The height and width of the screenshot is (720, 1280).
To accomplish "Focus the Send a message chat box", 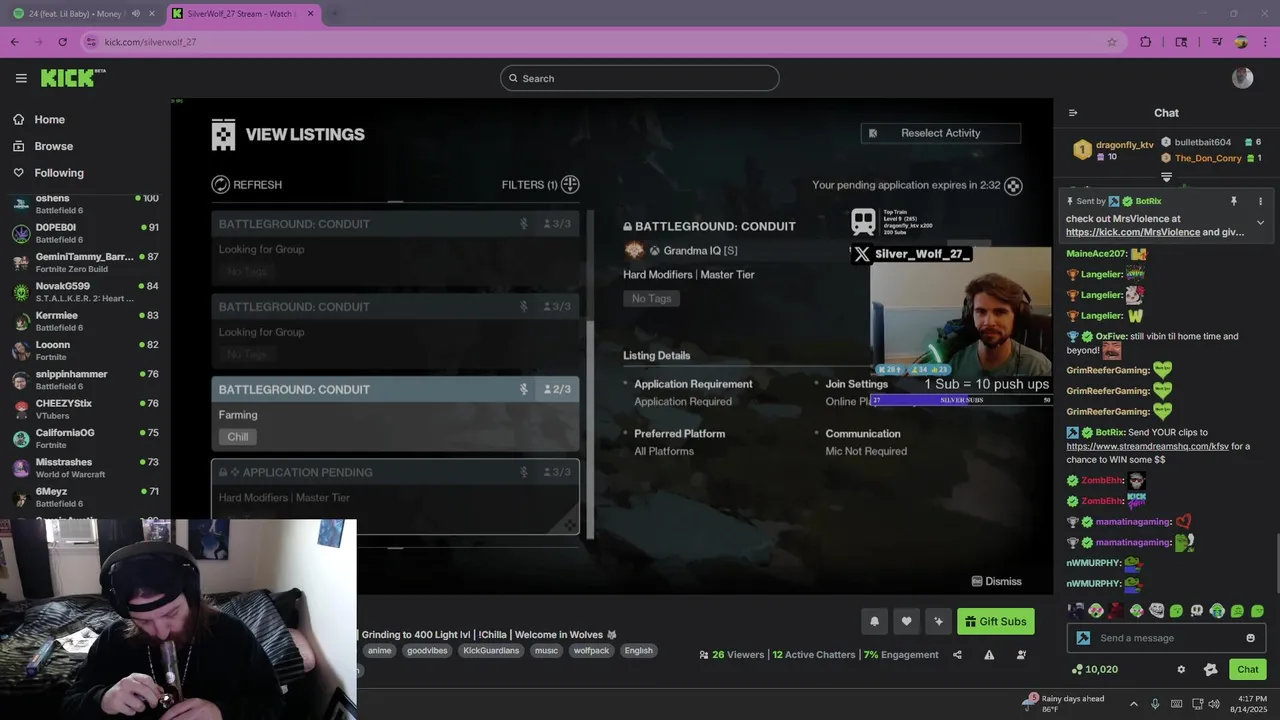I will (1166, 638).
